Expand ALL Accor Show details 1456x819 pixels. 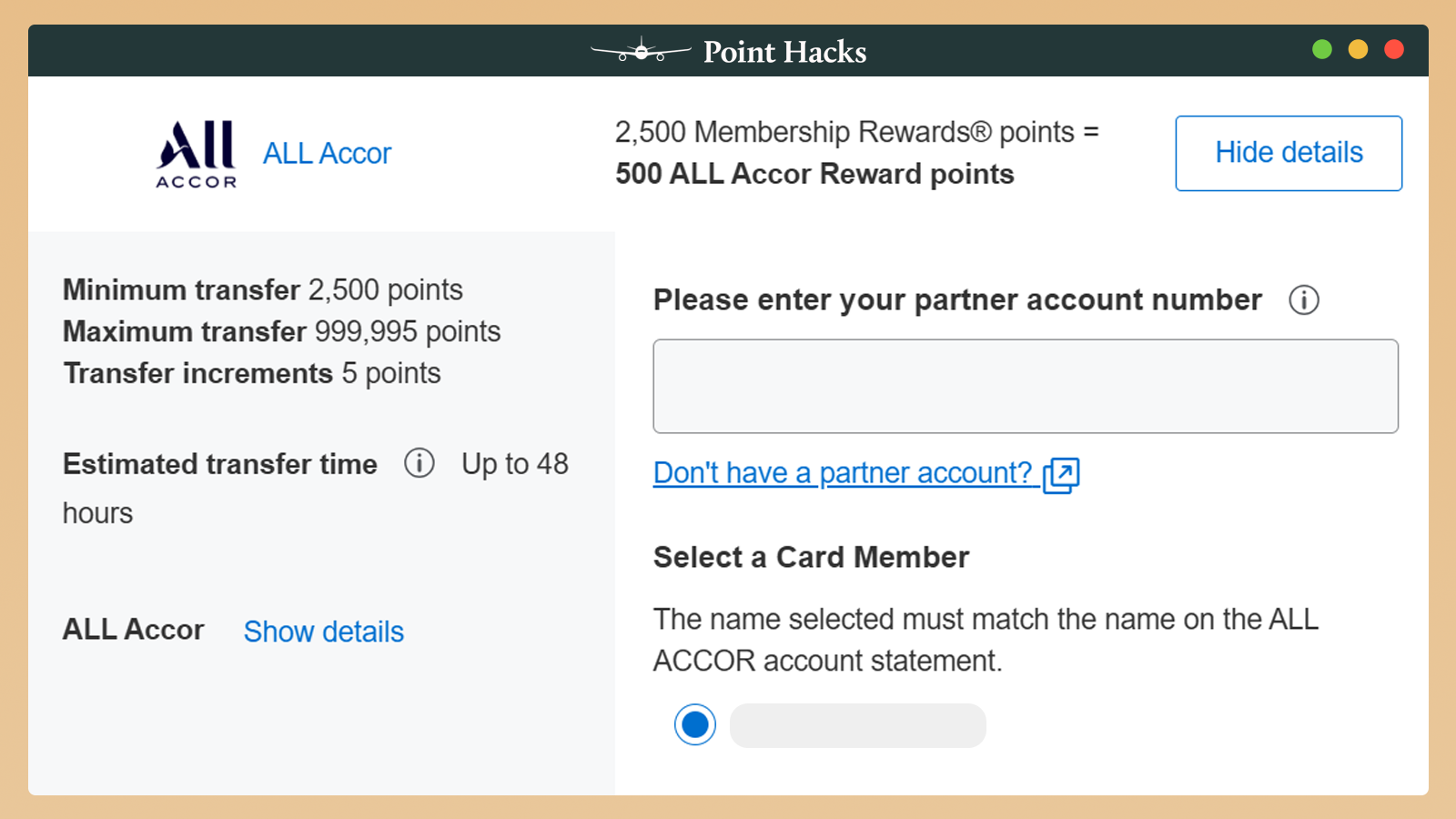(x=323, y=632)
